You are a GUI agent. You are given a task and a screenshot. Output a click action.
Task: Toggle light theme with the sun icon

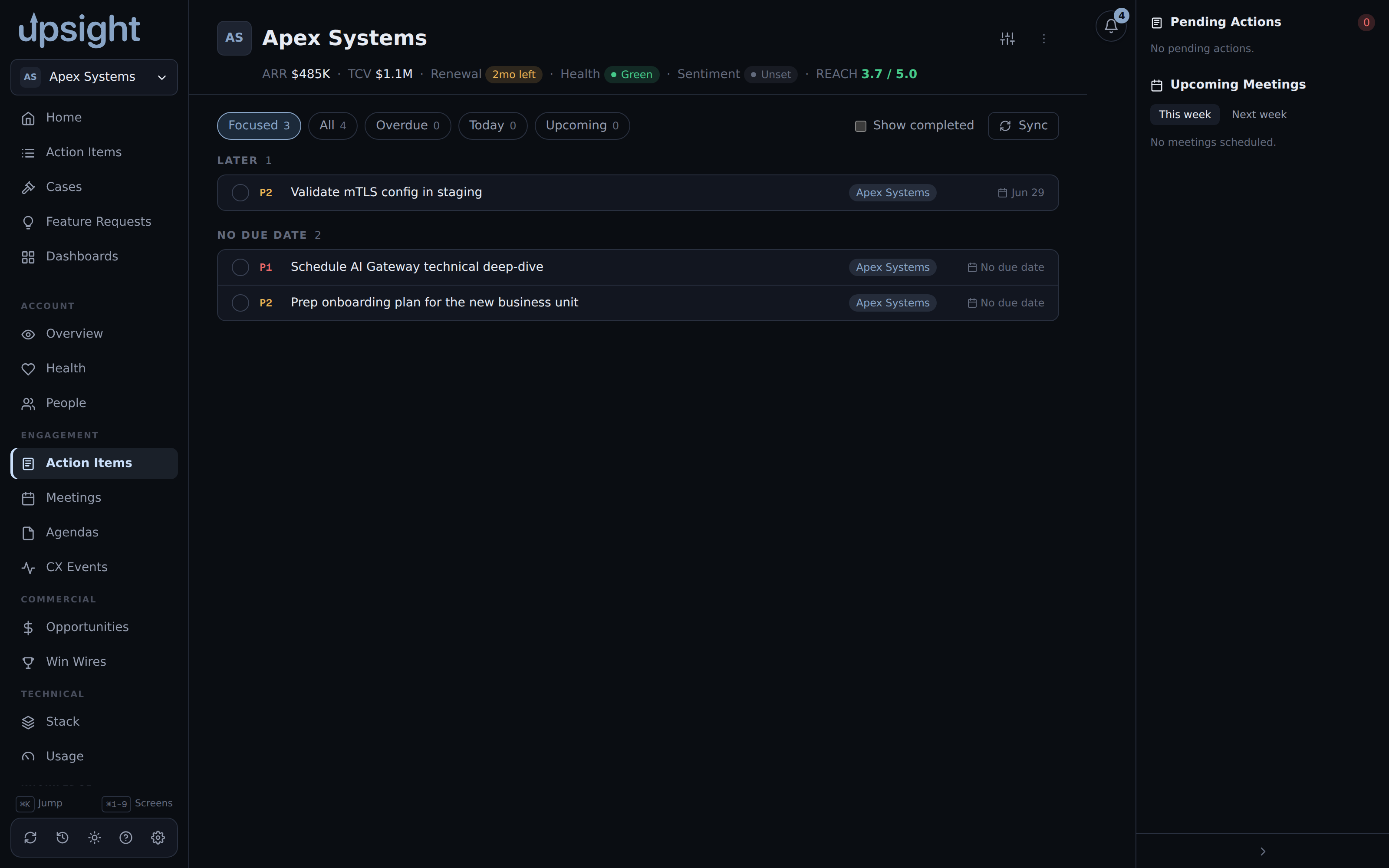(x=94, y=838)
